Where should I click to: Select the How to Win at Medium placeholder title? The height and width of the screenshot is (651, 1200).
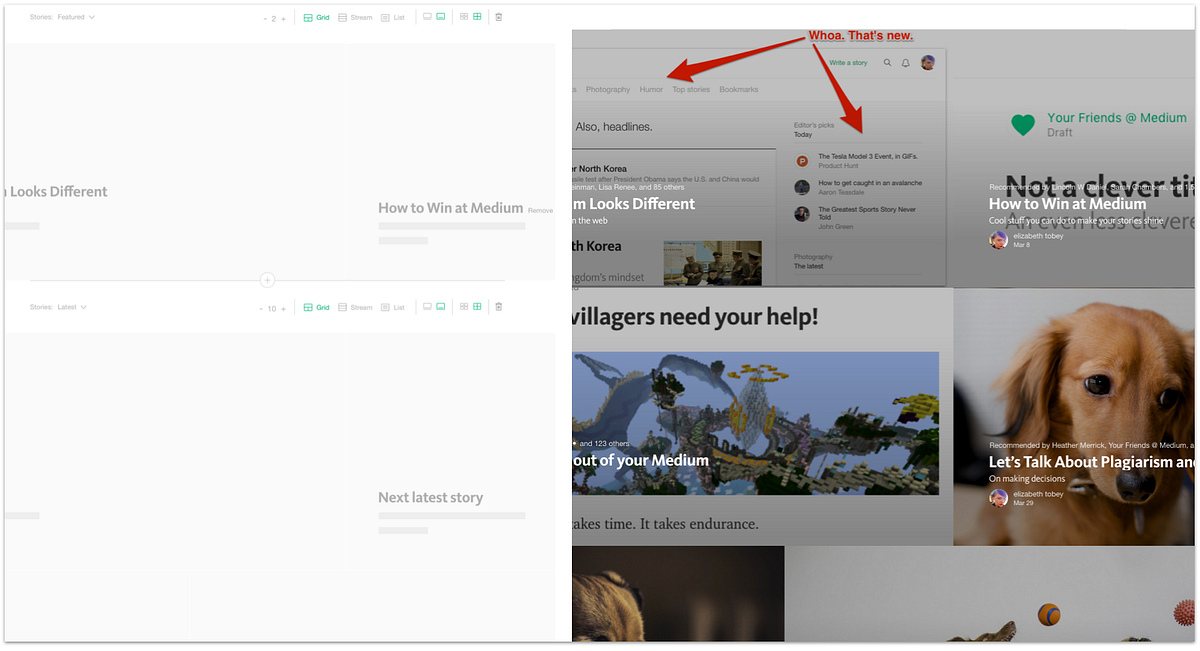pyautogui.click(x=451, y=208)
